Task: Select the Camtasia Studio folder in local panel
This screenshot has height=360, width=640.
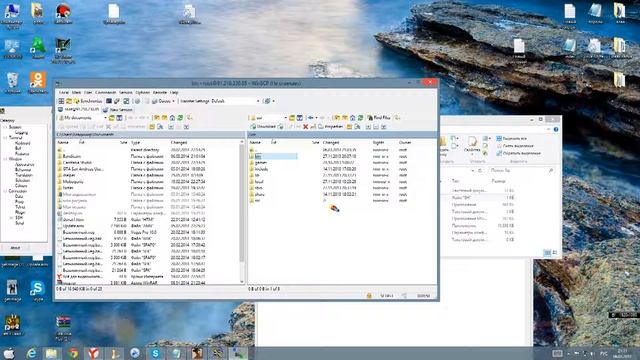Action: pos(77,162)
